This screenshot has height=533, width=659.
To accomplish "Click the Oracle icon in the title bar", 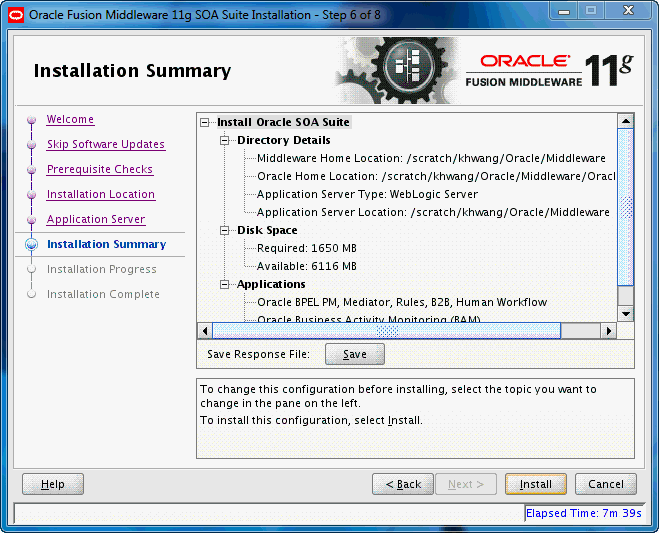I will tap(16, 15).
